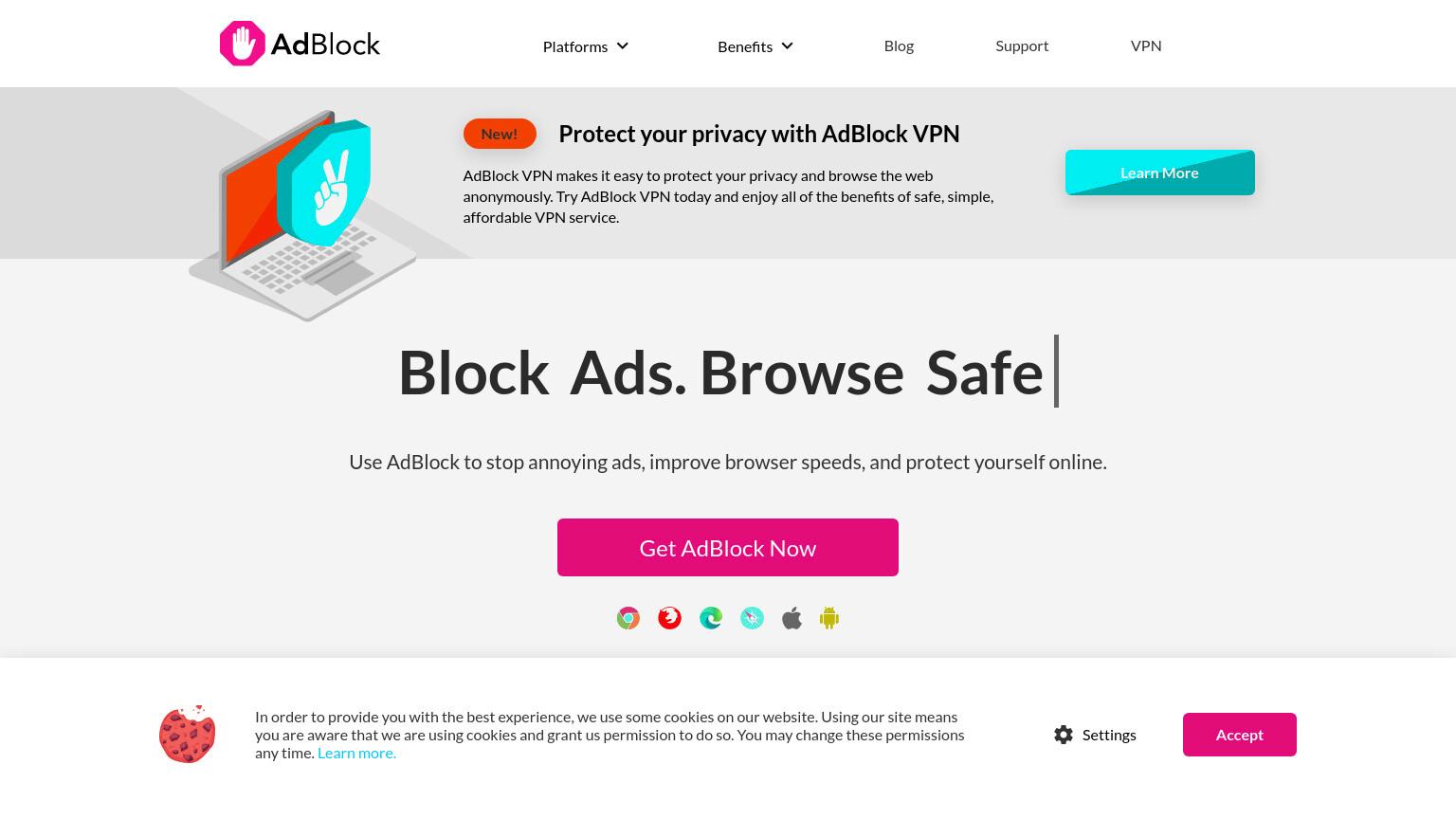Image resolution: width=1456 pixels, height=819 pixels.
Task: Accept cookies with the Accept button
Action: tap(1240, 735)
